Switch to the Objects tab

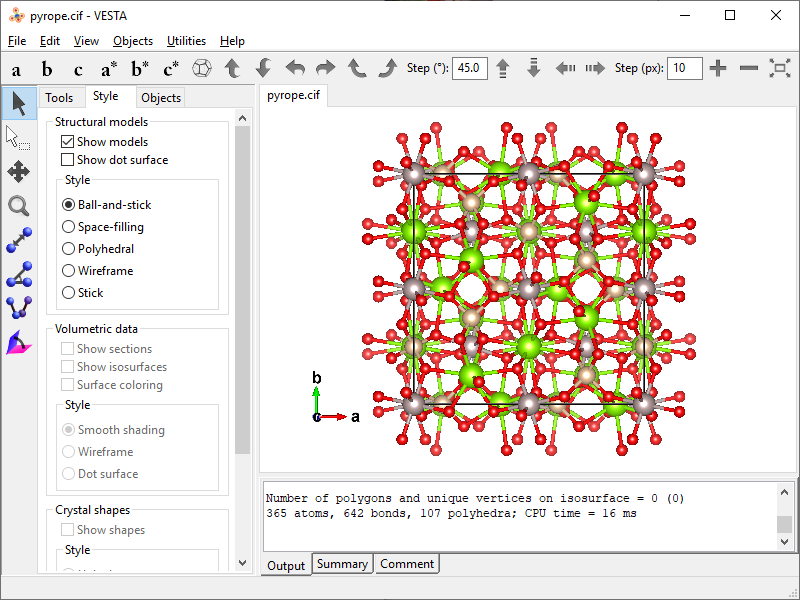pos(161,97)
